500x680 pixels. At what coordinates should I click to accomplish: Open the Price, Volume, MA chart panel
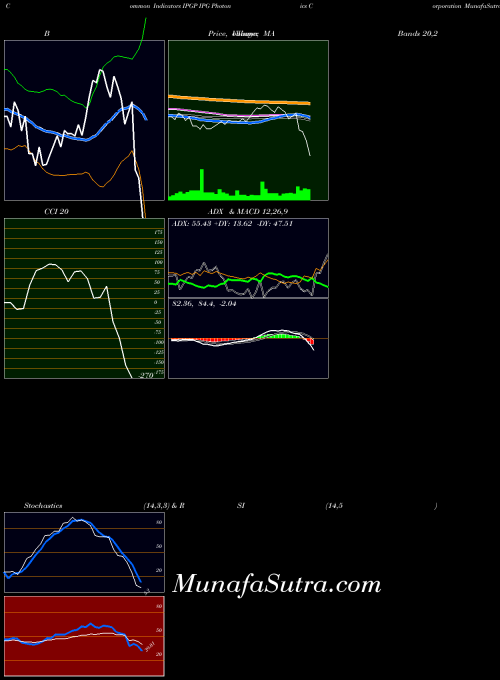click(248, 121)
